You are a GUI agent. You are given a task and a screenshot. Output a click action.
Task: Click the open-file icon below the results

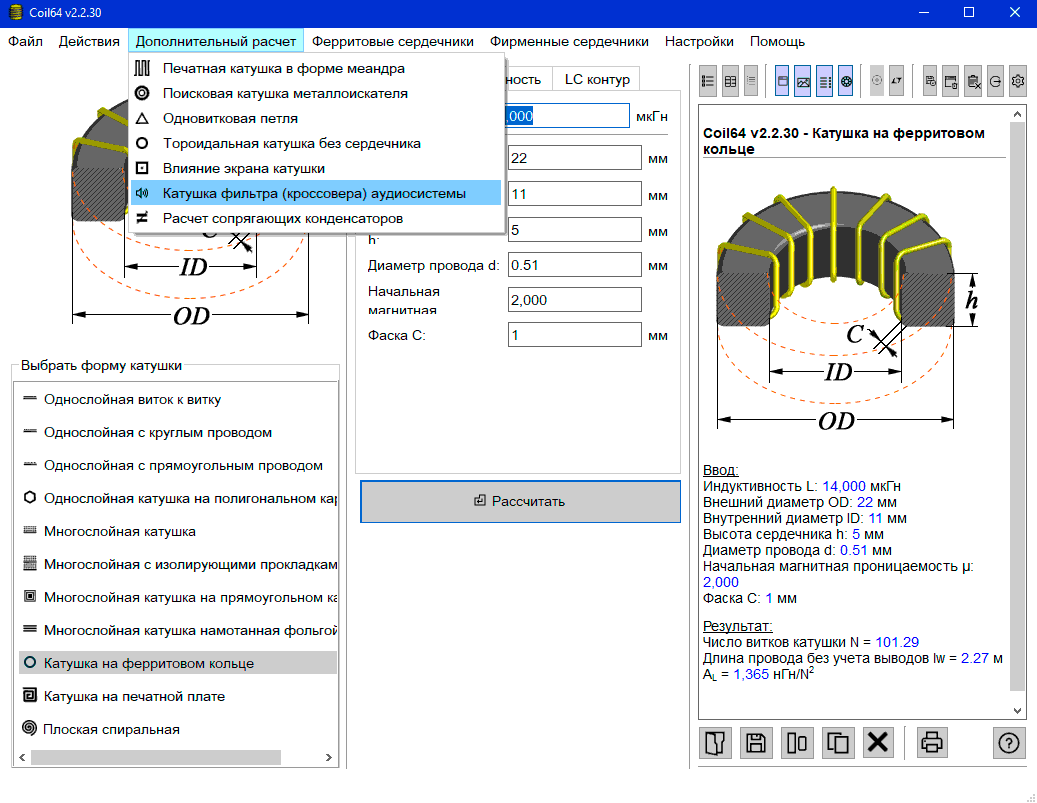point(715,743)
